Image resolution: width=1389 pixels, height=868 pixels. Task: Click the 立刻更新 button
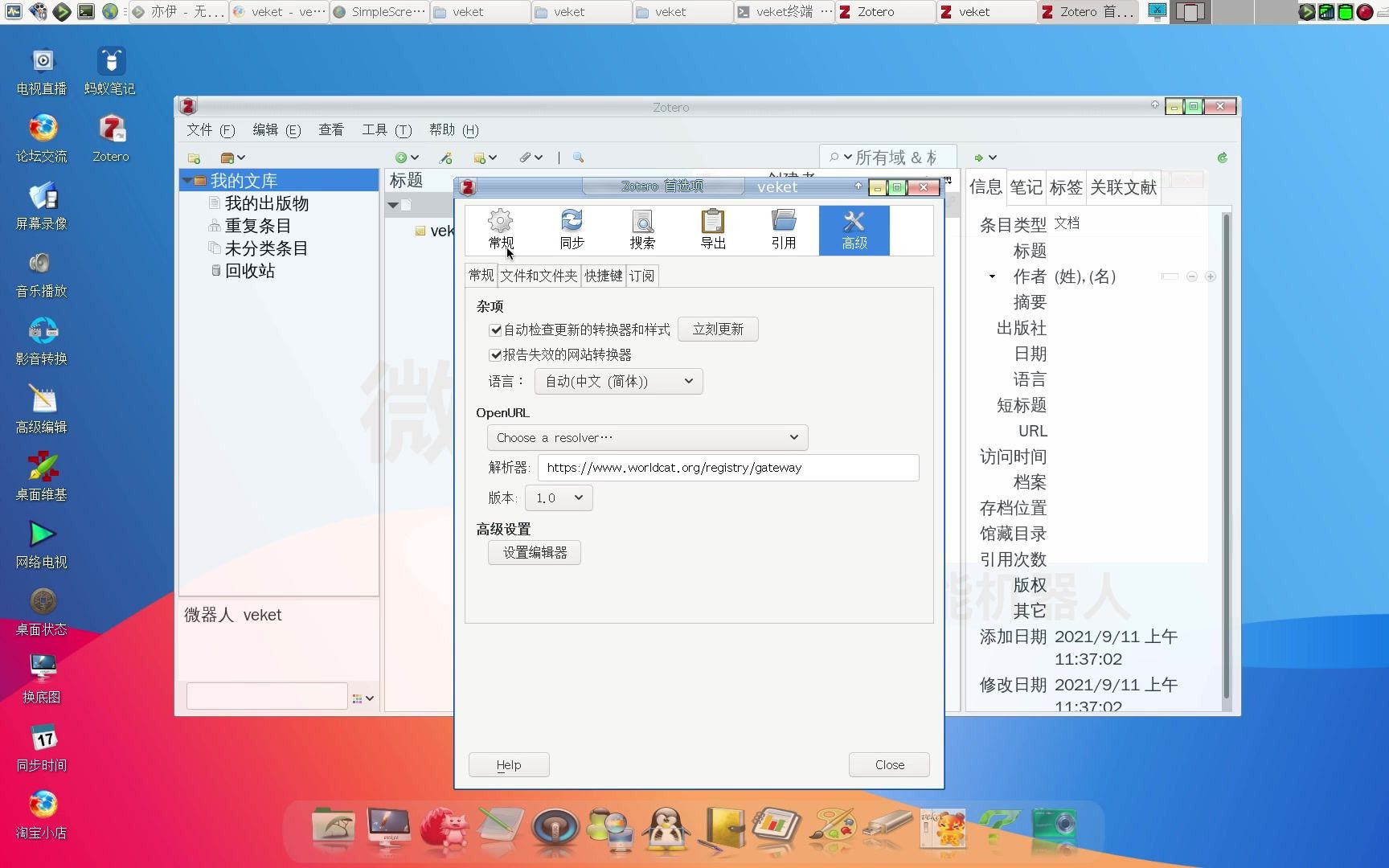pyautogui.click(x=718, y=330)
